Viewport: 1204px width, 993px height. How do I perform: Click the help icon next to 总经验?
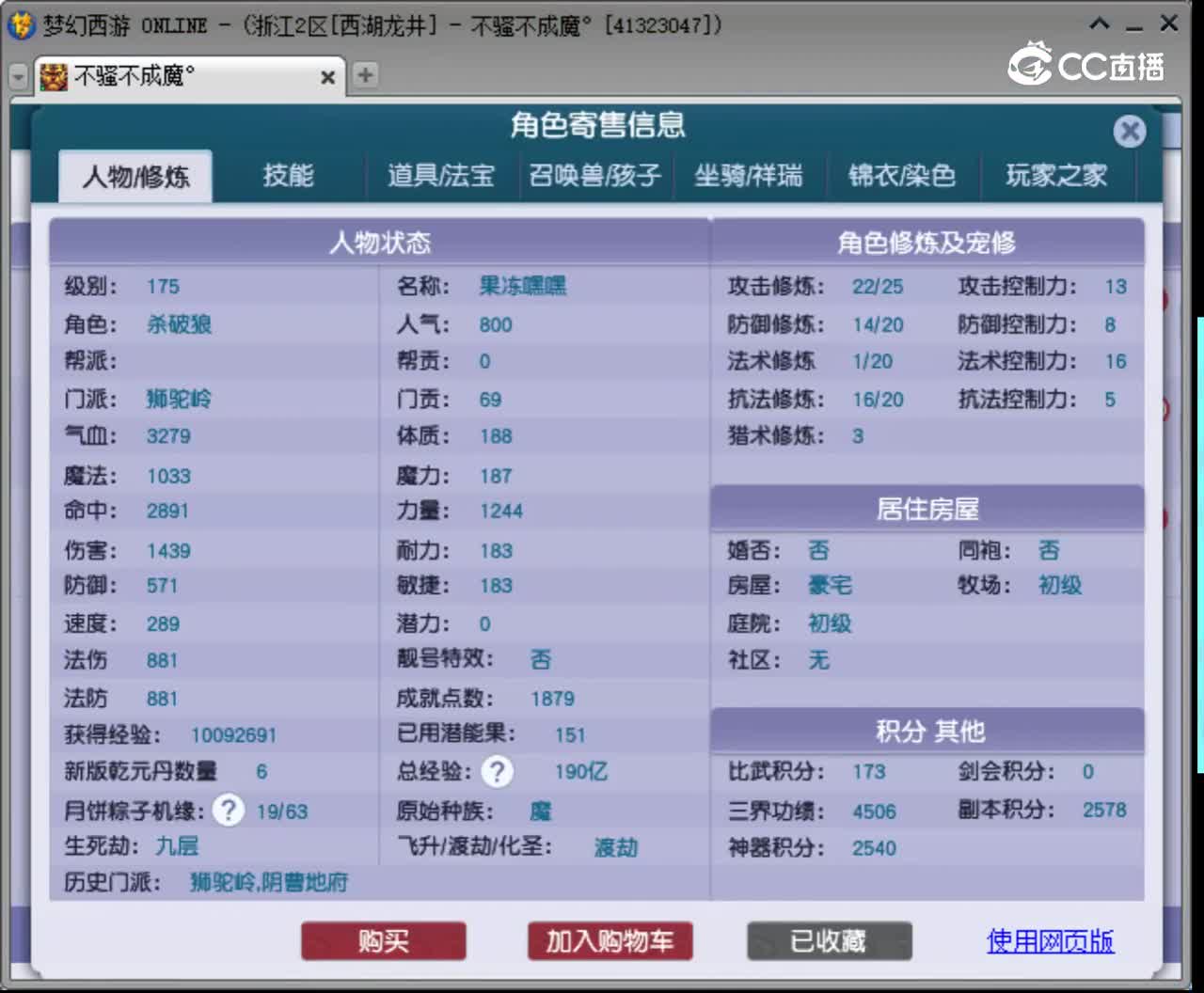point(497,772)
